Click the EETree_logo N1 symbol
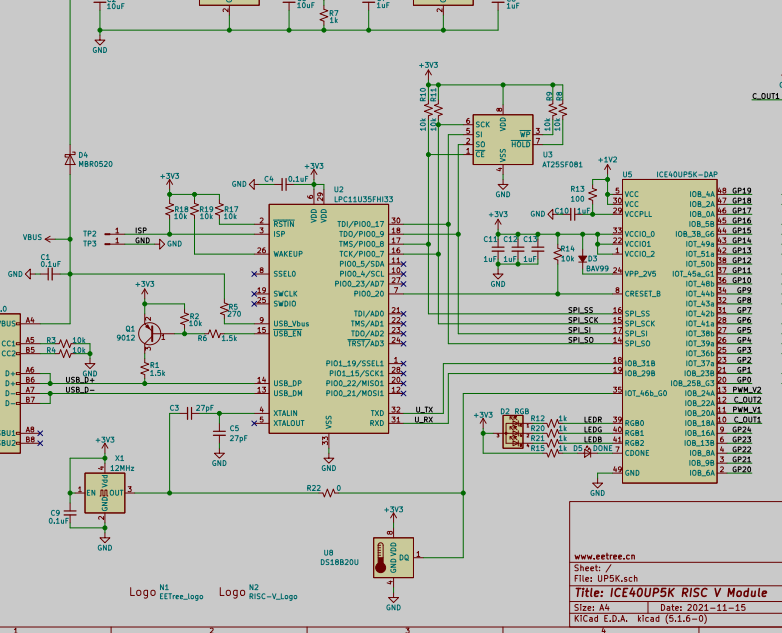 (x=166, y=592)
